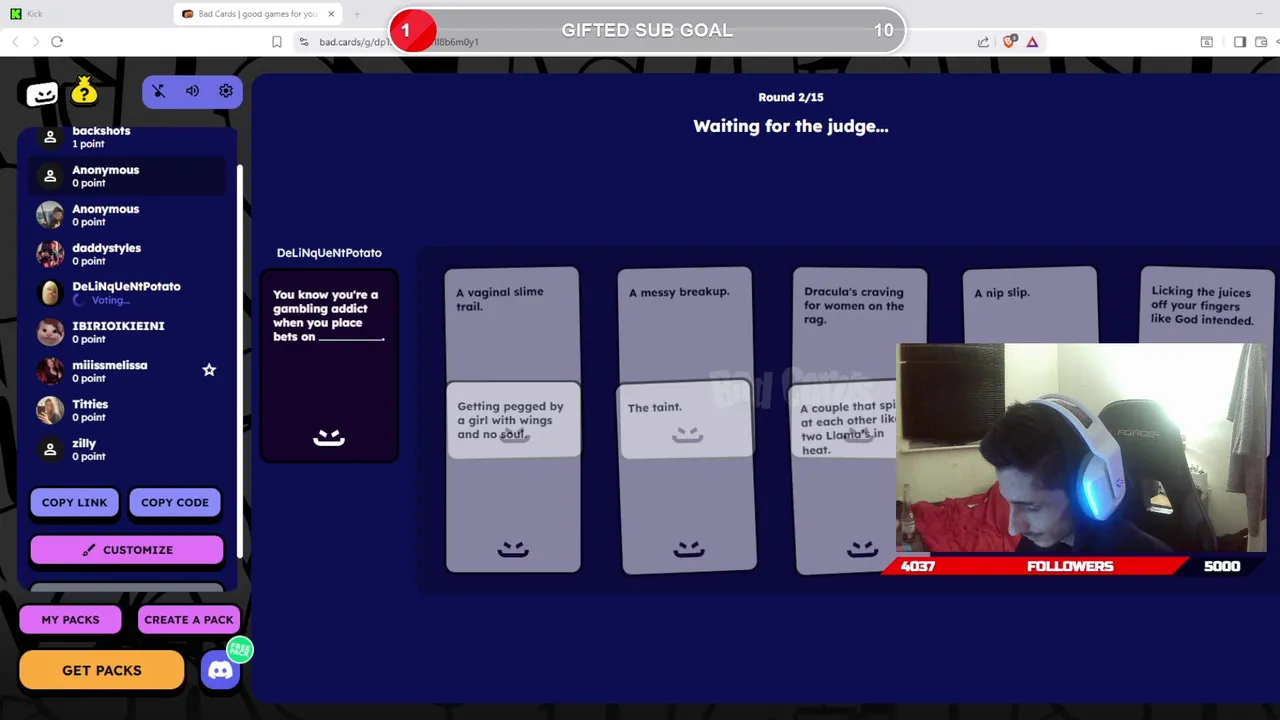
Task: Select miiismelissa player name
Action: coord(109,365)
